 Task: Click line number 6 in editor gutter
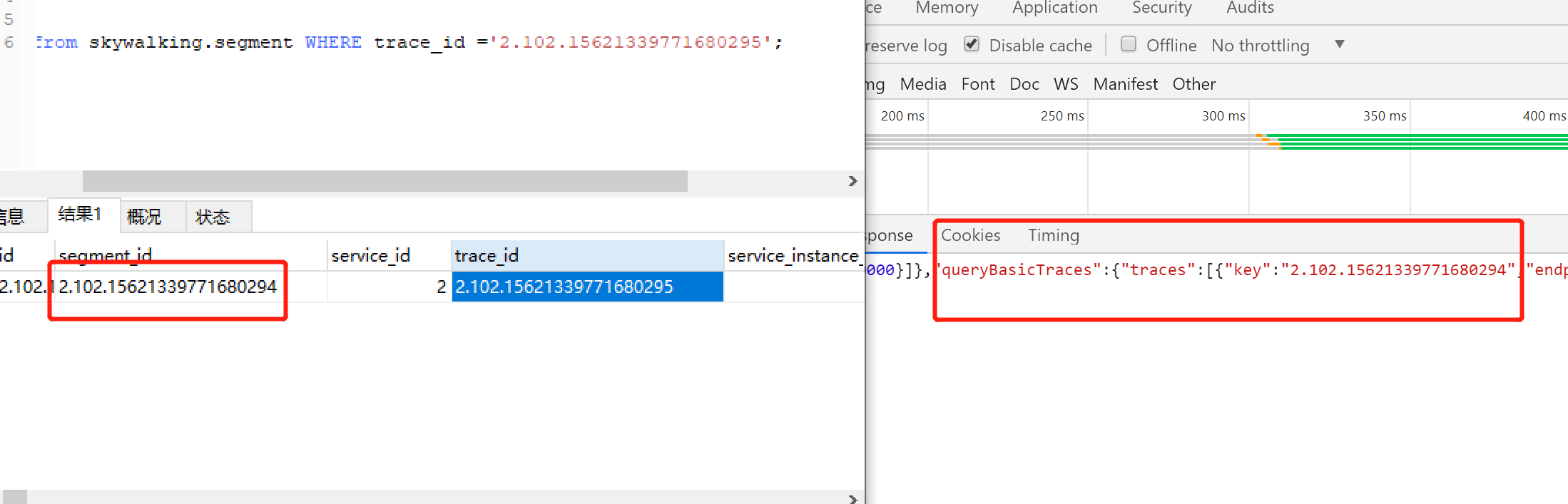pyautogui.click(x=9, y=42)
